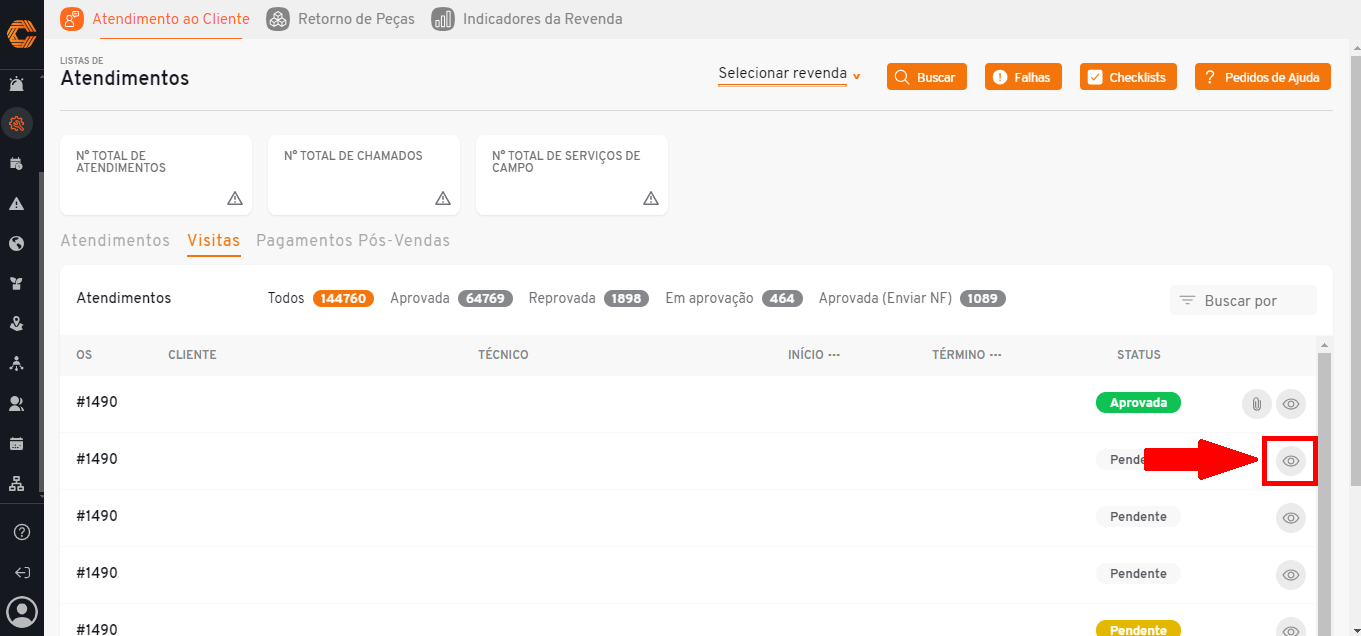Open the sprout plant sidebar icon
1361x636 pixels.
[16, 283]
